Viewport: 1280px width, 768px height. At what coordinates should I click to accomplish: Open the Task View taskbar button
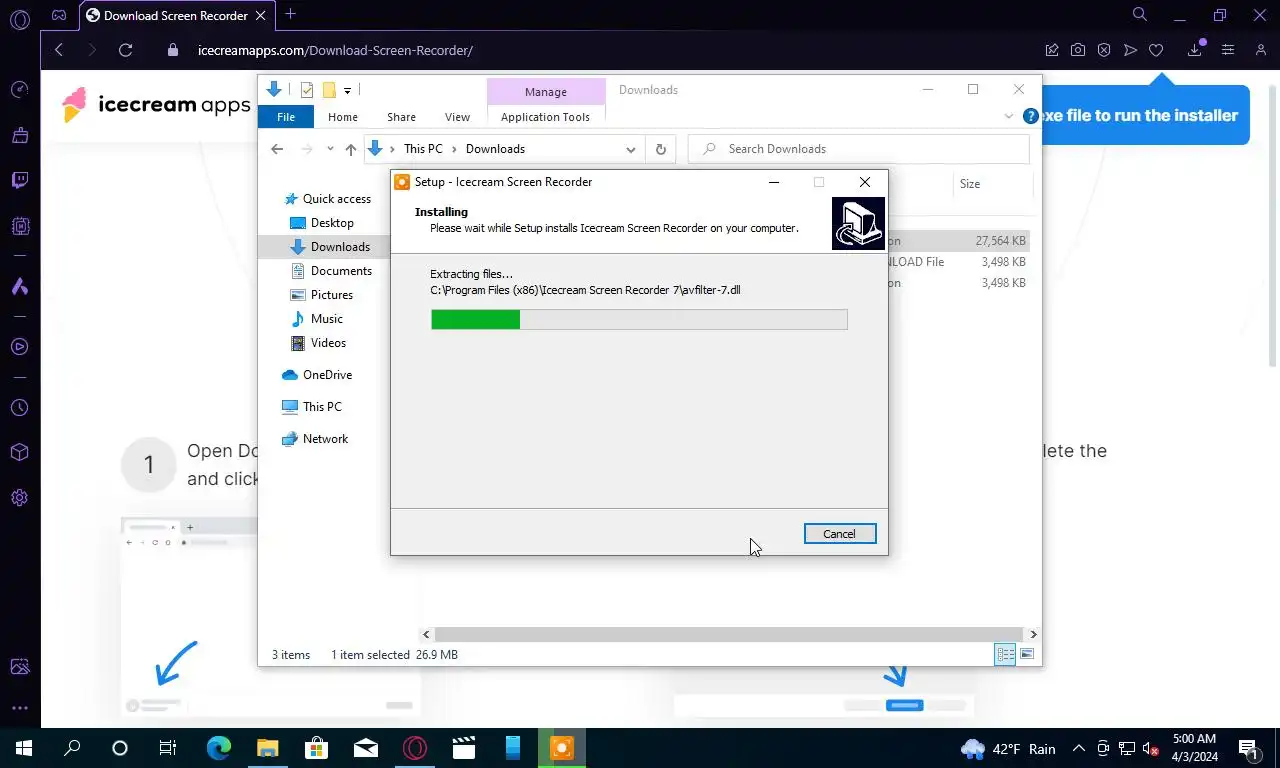coord(168,748)
